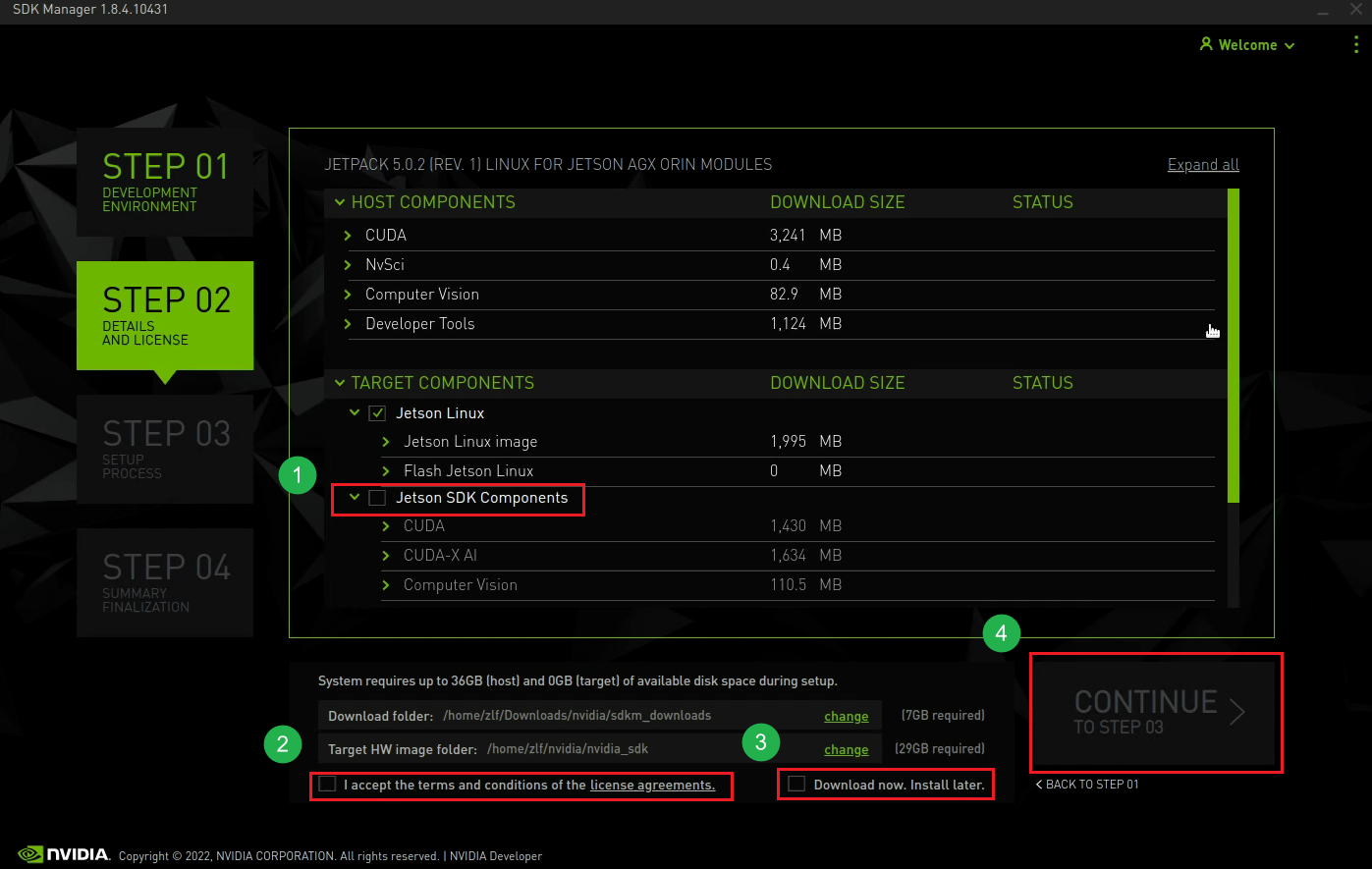The height and width of the screenshot is (869, 1372).
Task: Expand the host CUDA row
Action: (348, 236)
